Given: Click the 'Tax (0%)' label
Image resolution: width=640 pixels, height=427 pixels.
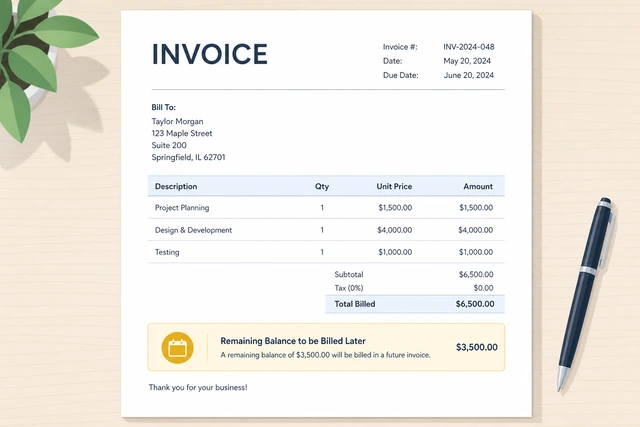Looking at the screenshot, I should [x=349, y=288].
